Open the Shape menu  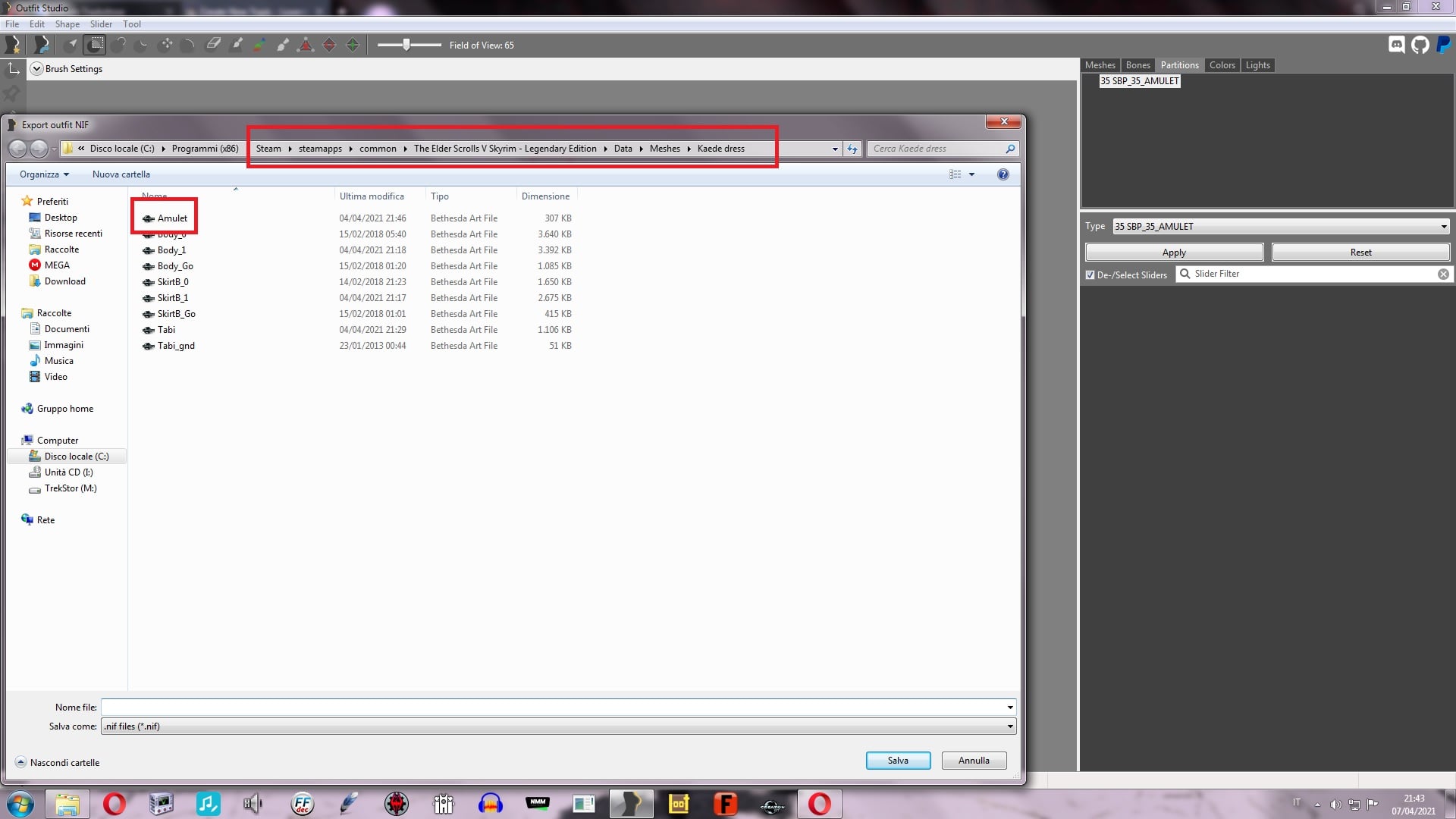pyautogui.click(x=67, y=24)
